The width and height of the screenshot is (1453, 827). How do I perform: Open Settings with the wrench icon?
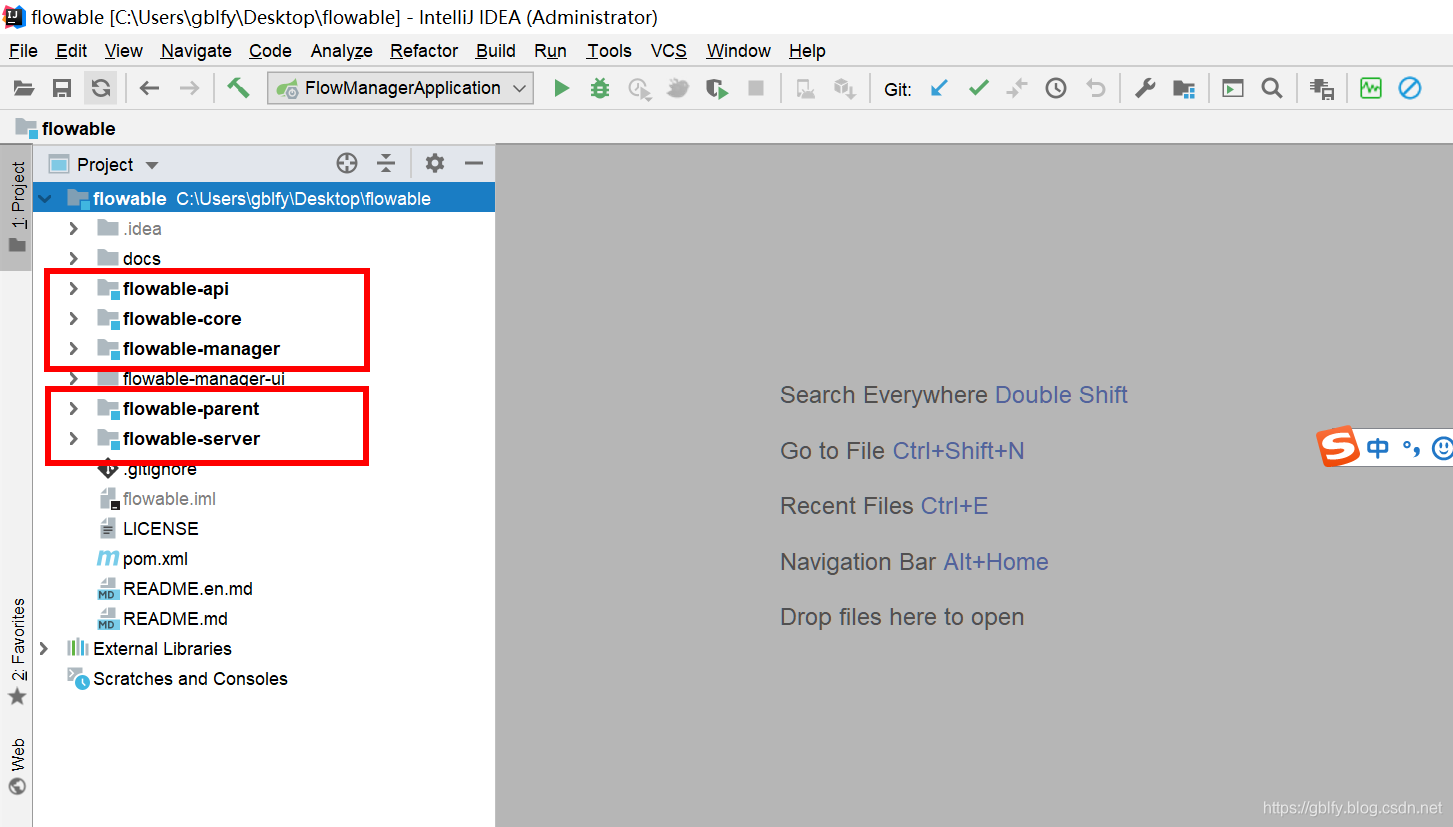point(1145,89)
